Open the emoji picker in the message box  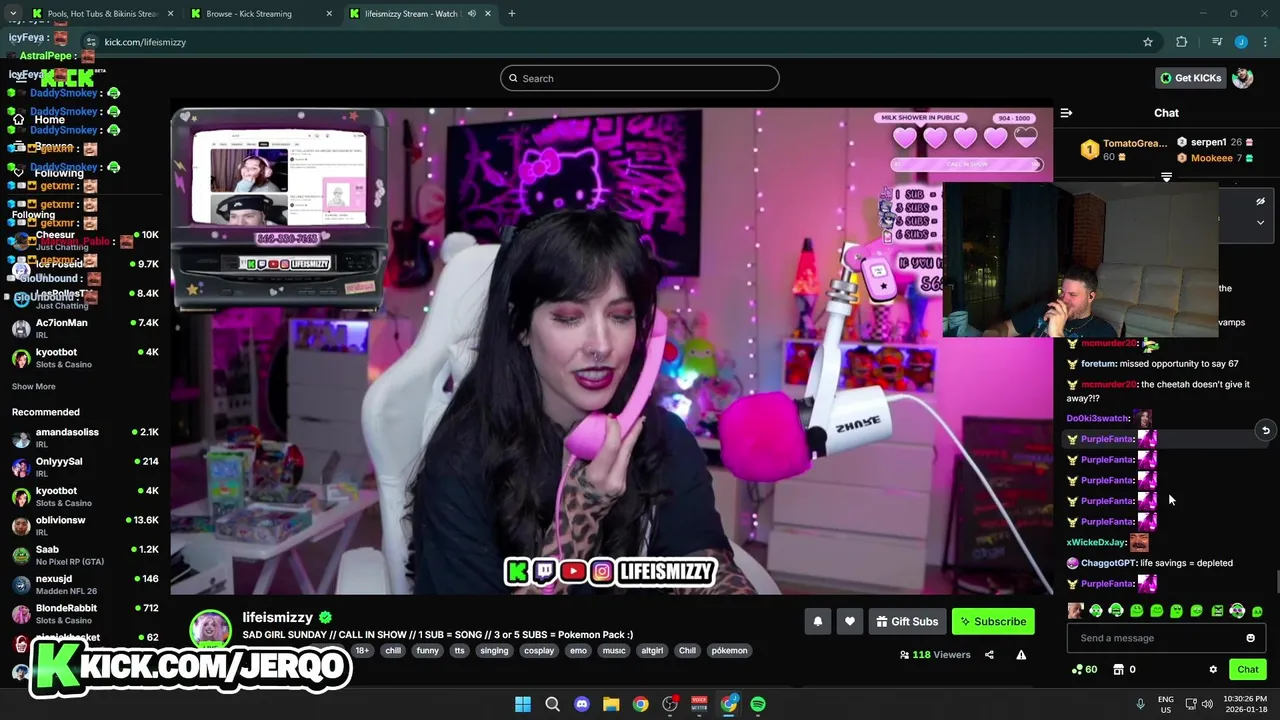[x=1250, y=638]
